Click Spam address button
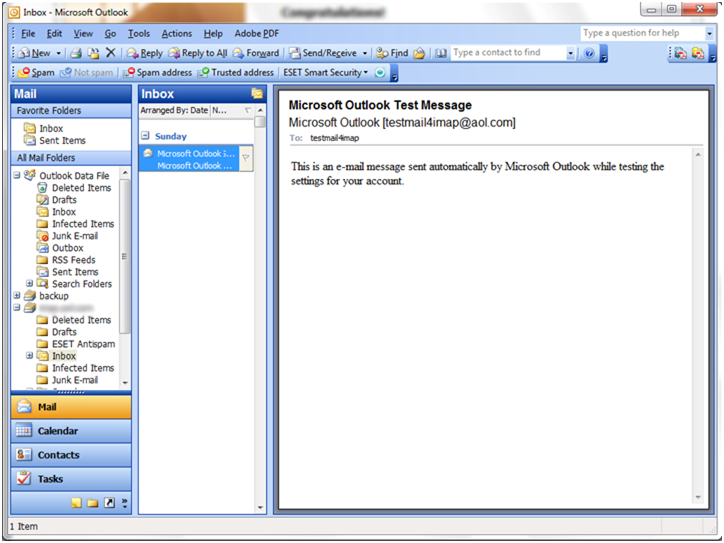Image resolution: width=724 pixels, height=543 pixels. 157,72
